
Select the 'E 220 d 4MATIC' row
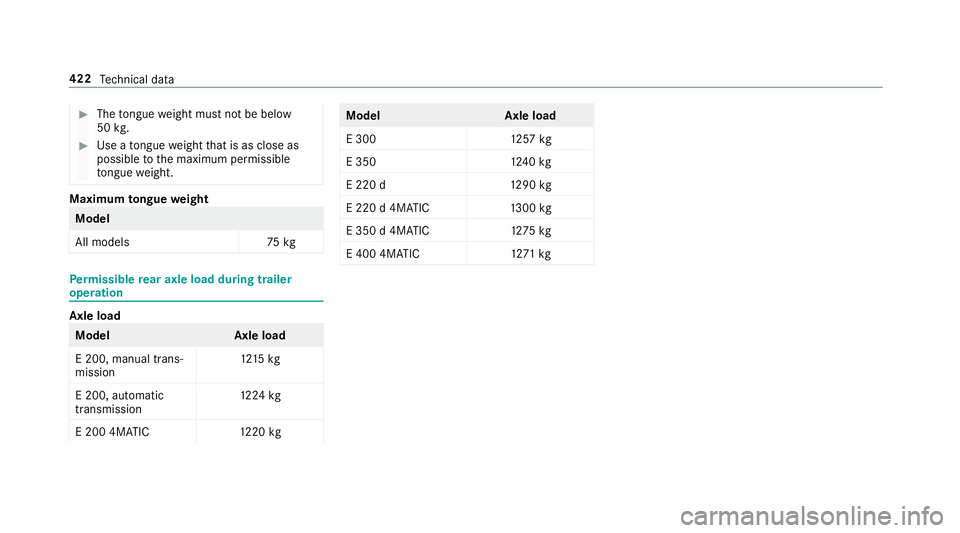467,207
